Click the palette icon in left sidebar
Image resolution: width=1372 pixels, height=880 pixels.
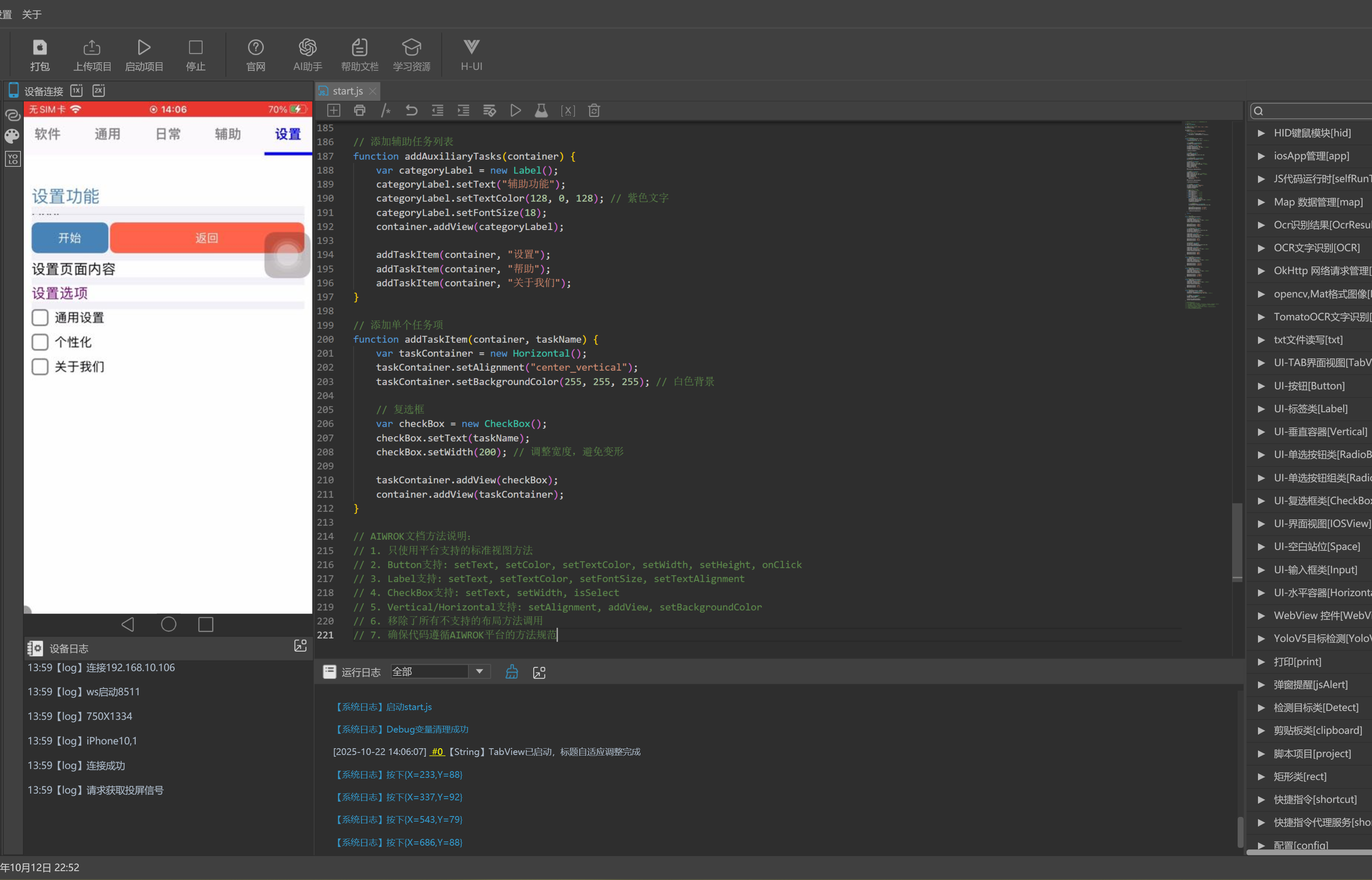[x=12, y=136]
